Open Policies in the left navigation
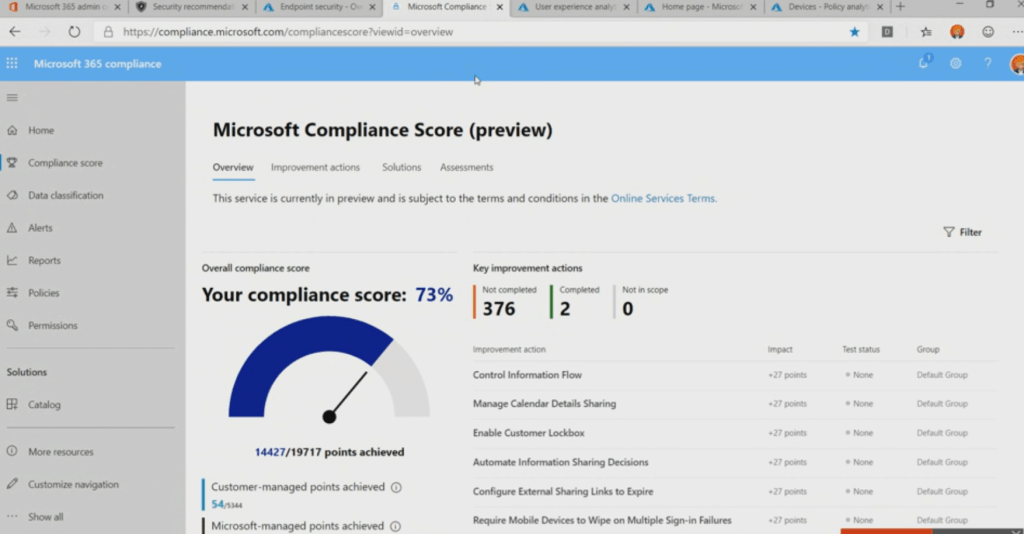 [x=44, y=292]
